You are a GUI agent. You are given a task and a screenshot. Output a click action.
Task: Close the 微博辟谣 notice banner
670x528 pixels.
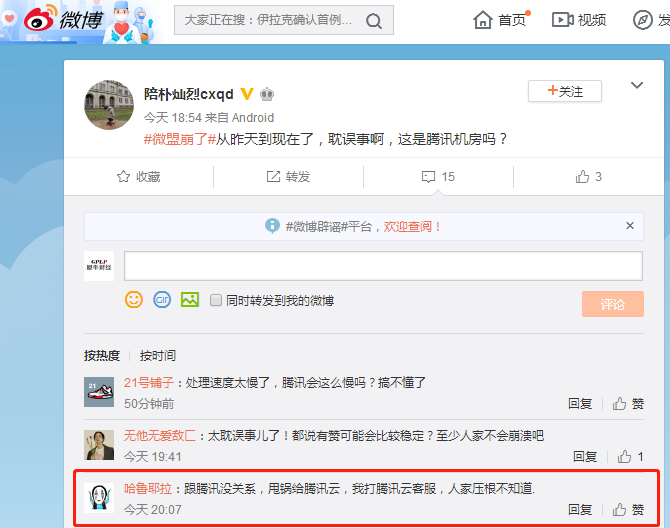[x=629, y=226]
